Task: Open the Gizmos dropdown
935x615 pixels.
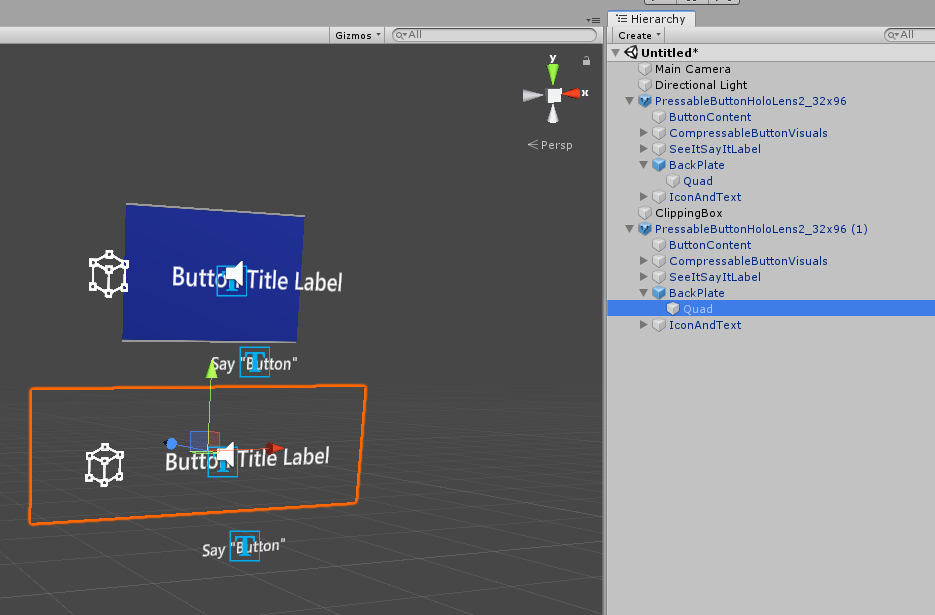Action: (355, 34)
